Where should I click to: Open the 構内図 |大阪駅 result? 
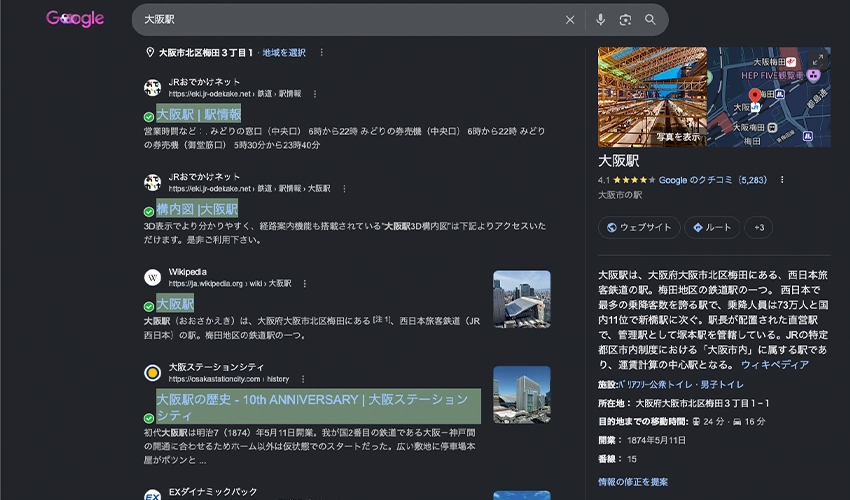click(197, 209)
